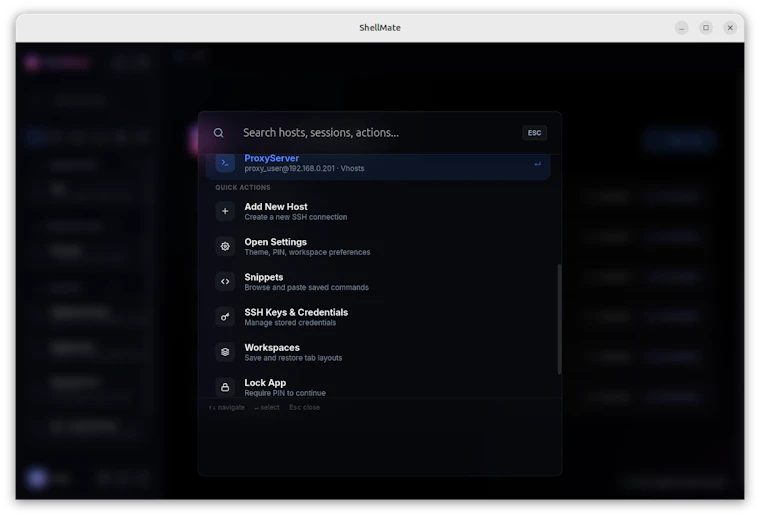Open the Workspaces action
The height and width of the screenshot is (517, 760).
click(378, 352)
